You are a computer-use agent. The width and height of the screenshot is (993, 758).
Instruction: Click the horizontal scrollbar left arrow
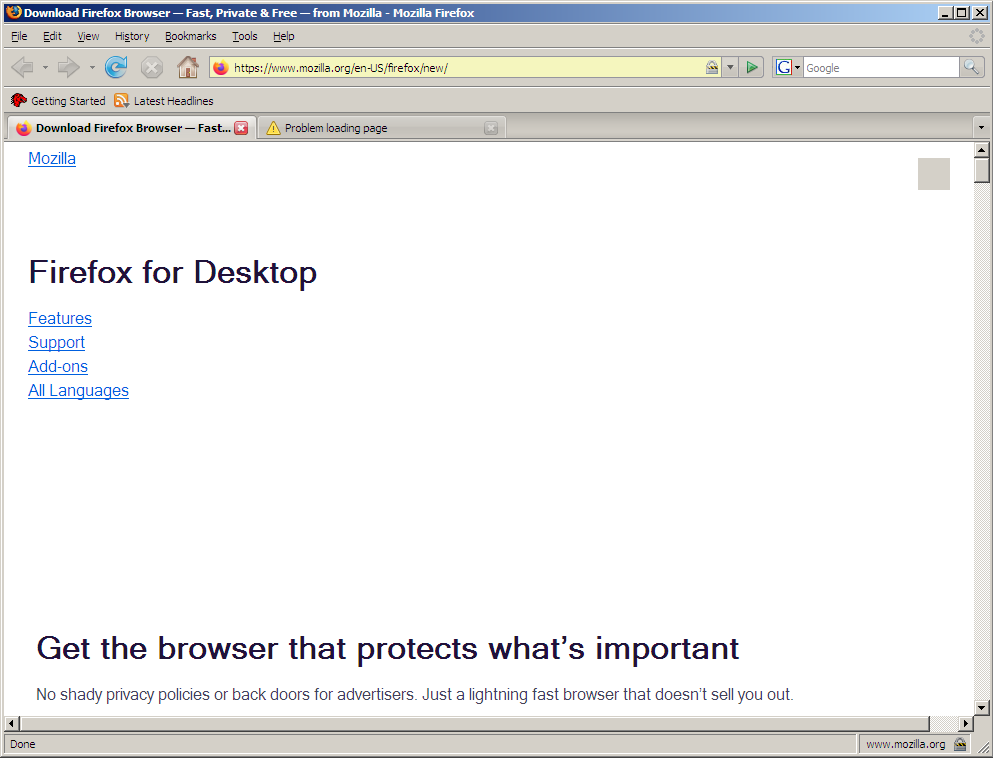coord(11,723)
